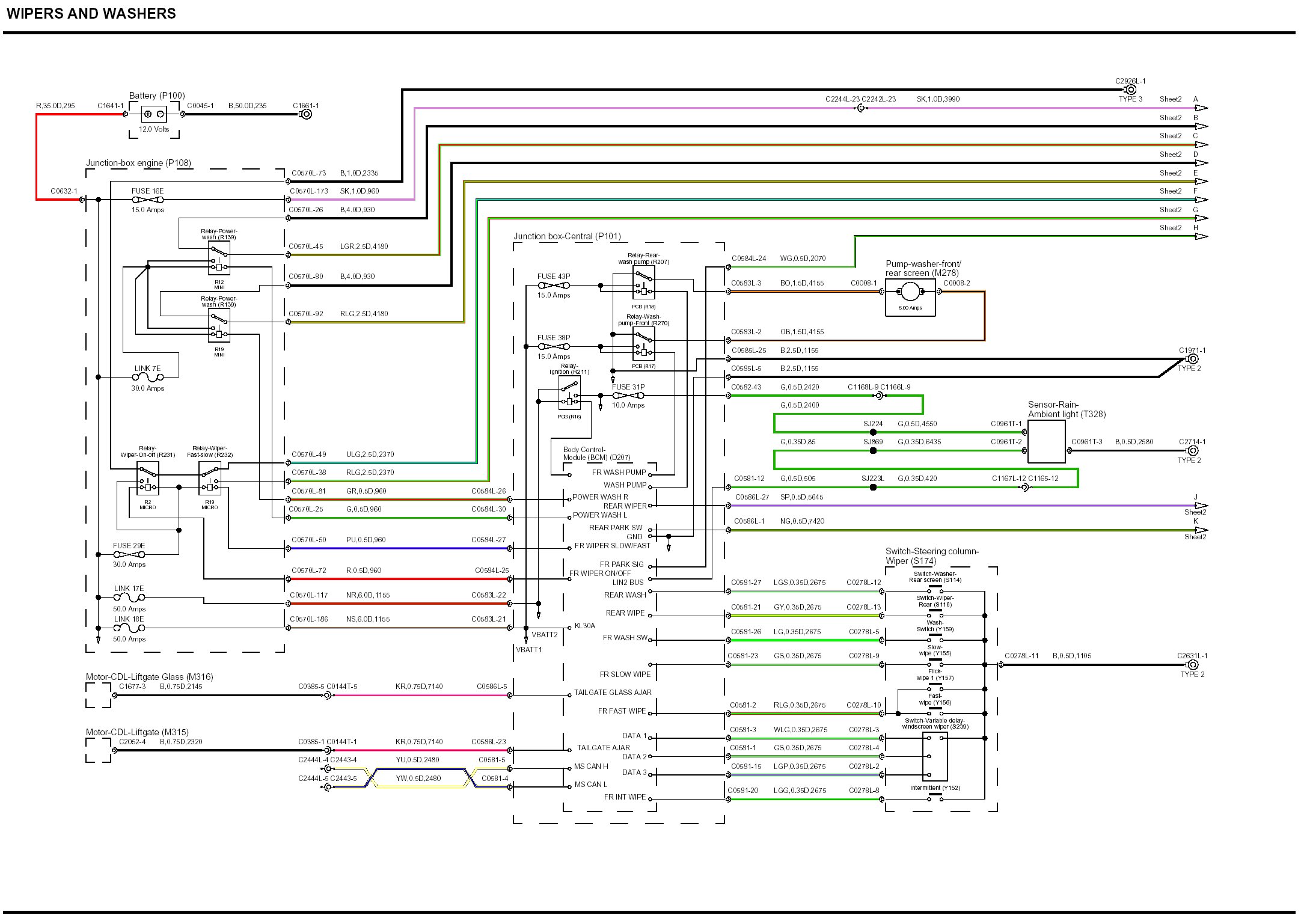Click the Body Control Module (BCM) label

(x=596, y=453)
